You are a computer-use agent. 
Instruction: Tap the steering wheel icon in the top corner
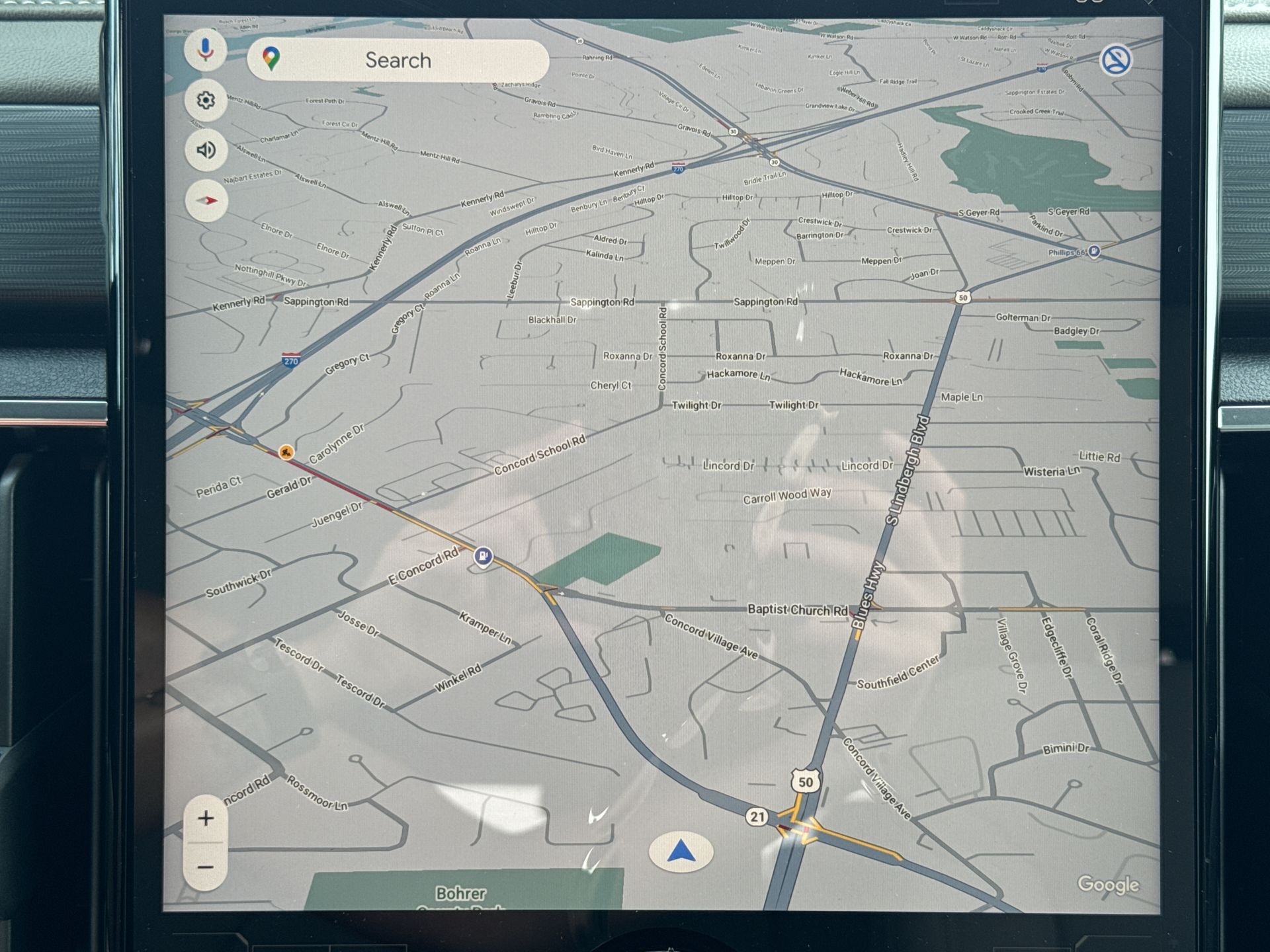coord(1115,60)
